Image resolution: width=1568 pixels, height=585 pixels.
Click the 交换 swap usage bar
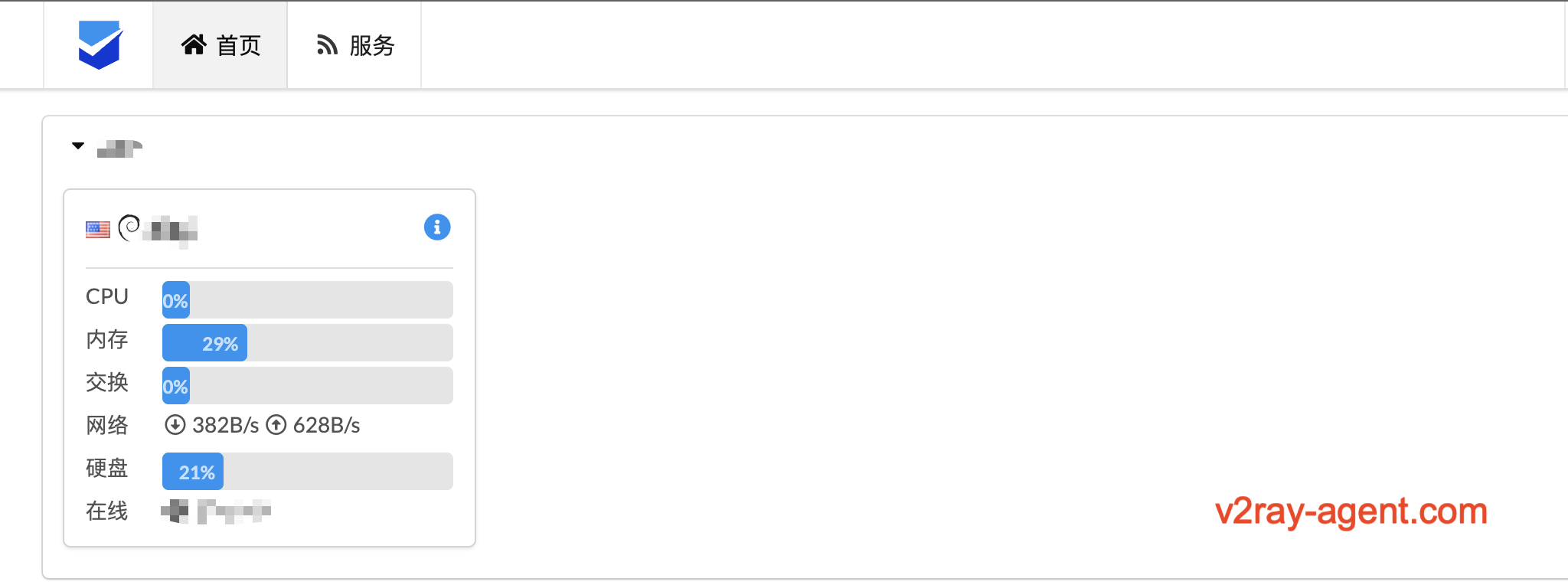click(x=308, y=385)
